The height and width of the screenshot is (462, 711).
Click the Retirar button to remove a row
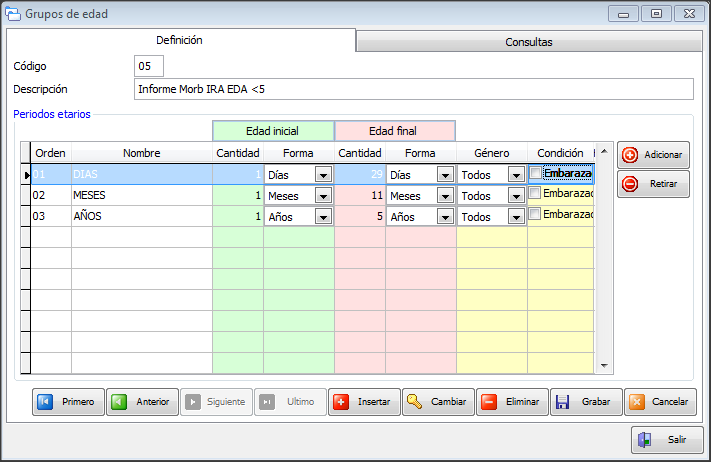pos(653,184)
